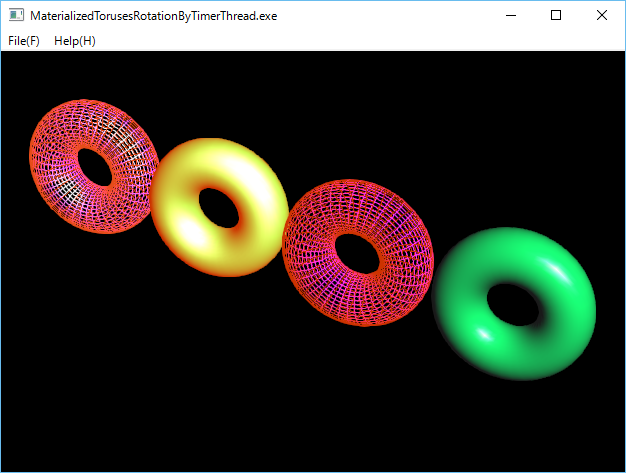The image size is (626, 473).
Task: Close the torus rotation window
Action: click(602, 16)
